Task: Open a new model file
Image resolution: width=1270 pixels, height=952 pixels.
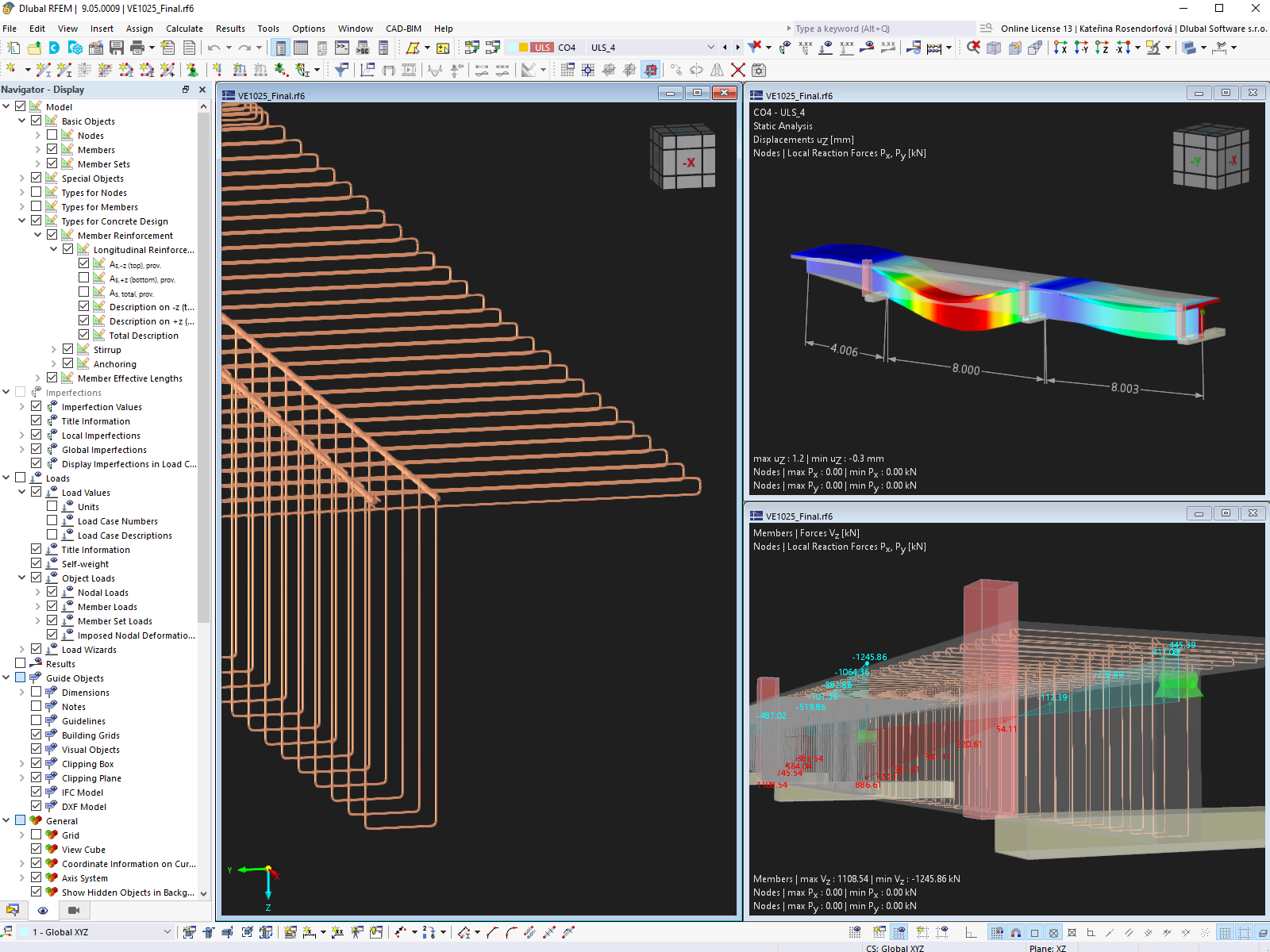Action: click(x=13, y=48)
